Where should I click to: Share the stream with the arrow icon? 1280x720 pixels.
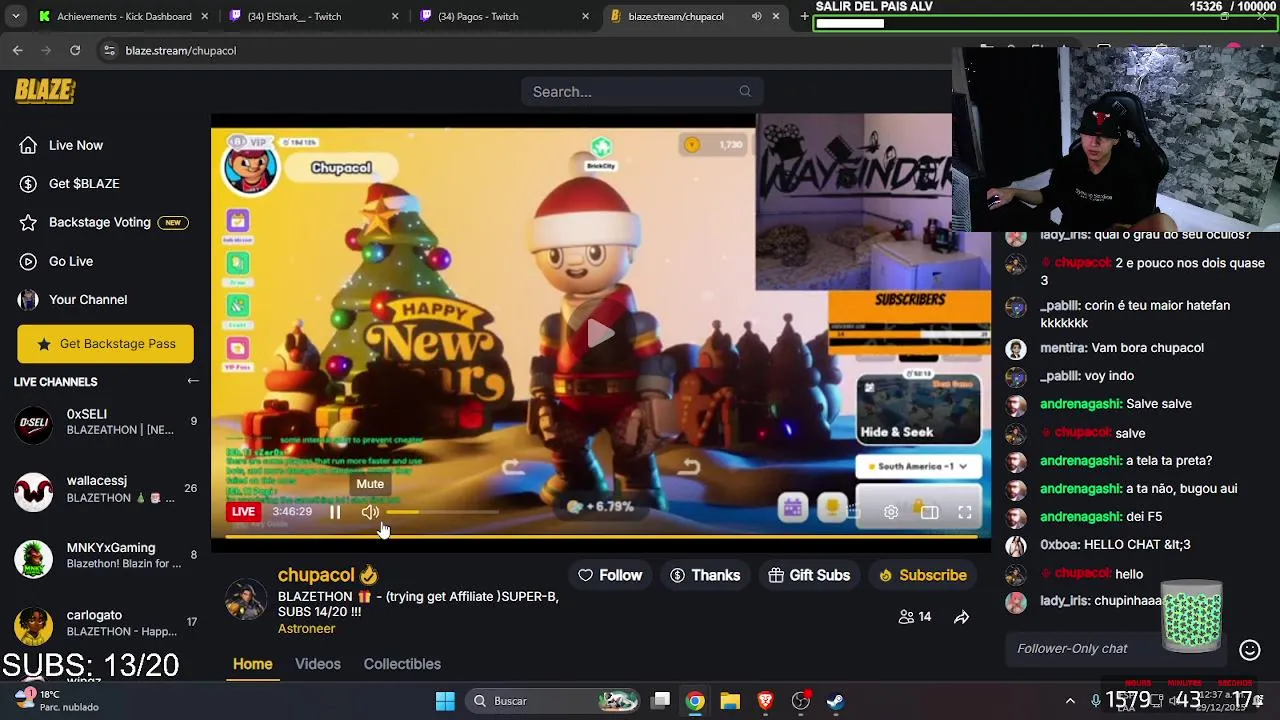click(961, 617)
